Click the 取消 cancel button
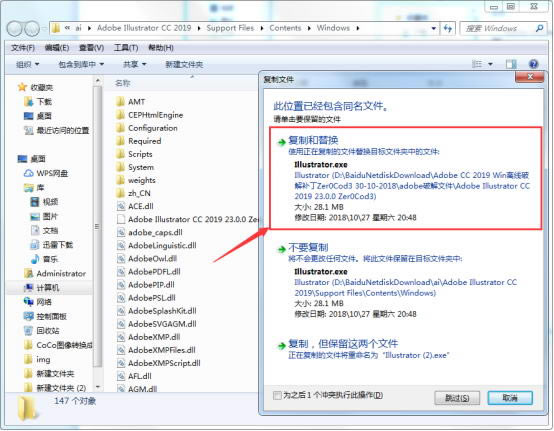 (x=510, y=398)
